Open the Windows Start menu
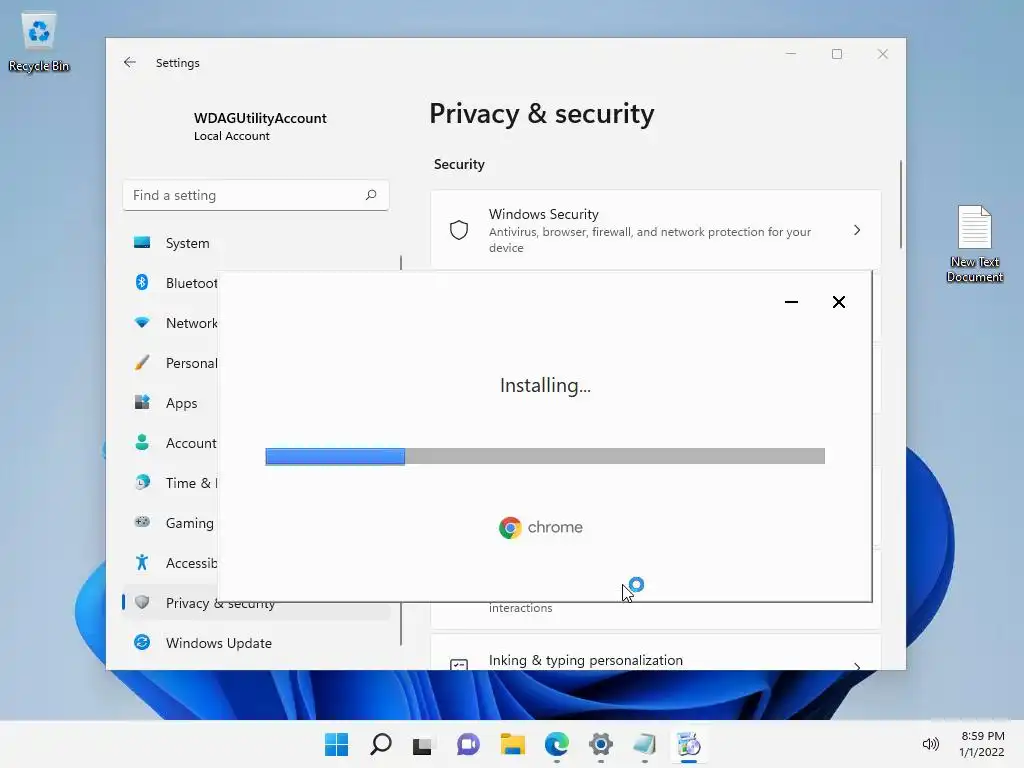The height and width of the screenshot is (768, 1024). point(336,744)
